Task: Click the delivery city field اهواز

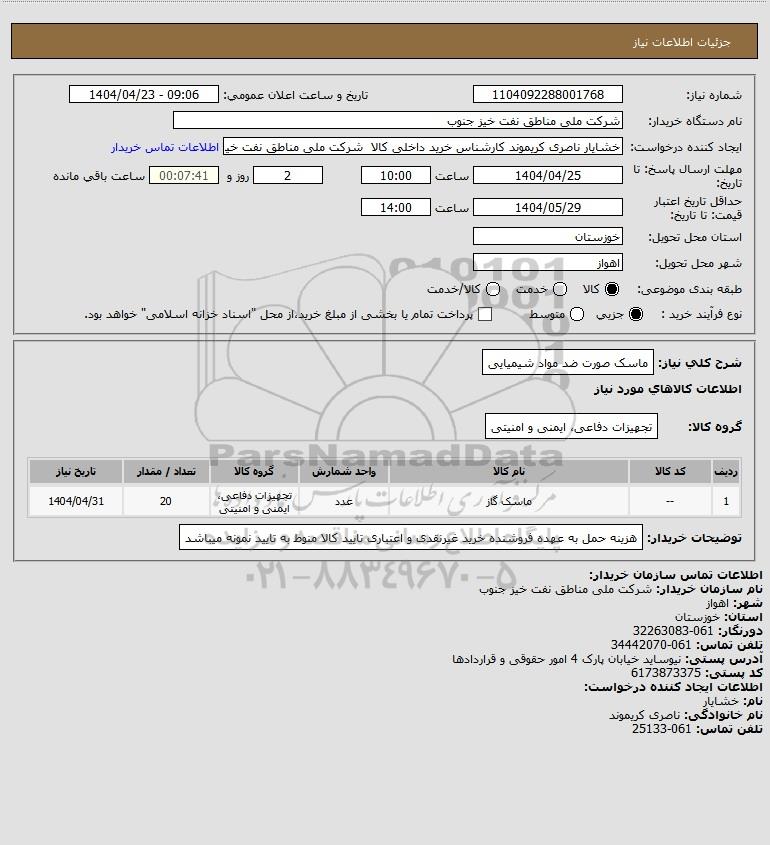Action: pos(547,263)
